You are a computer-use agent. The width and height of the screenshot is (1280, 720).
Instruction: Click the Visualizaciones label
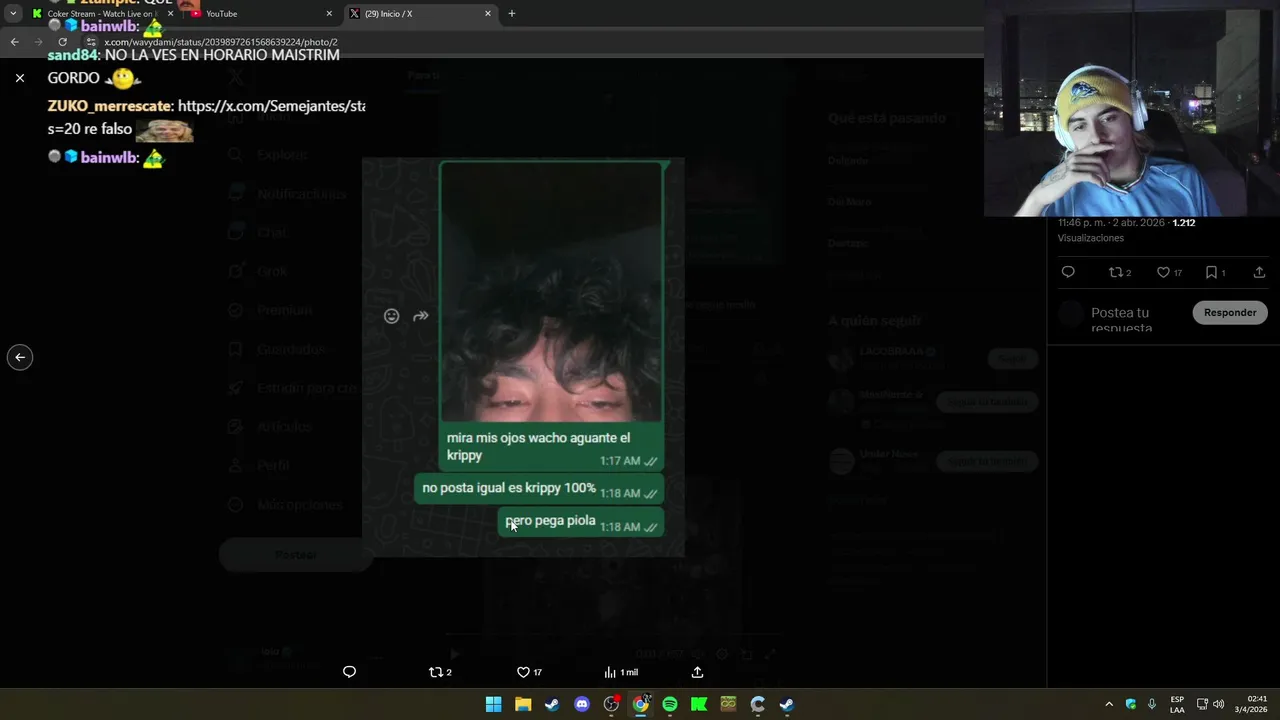(1091, 238)
